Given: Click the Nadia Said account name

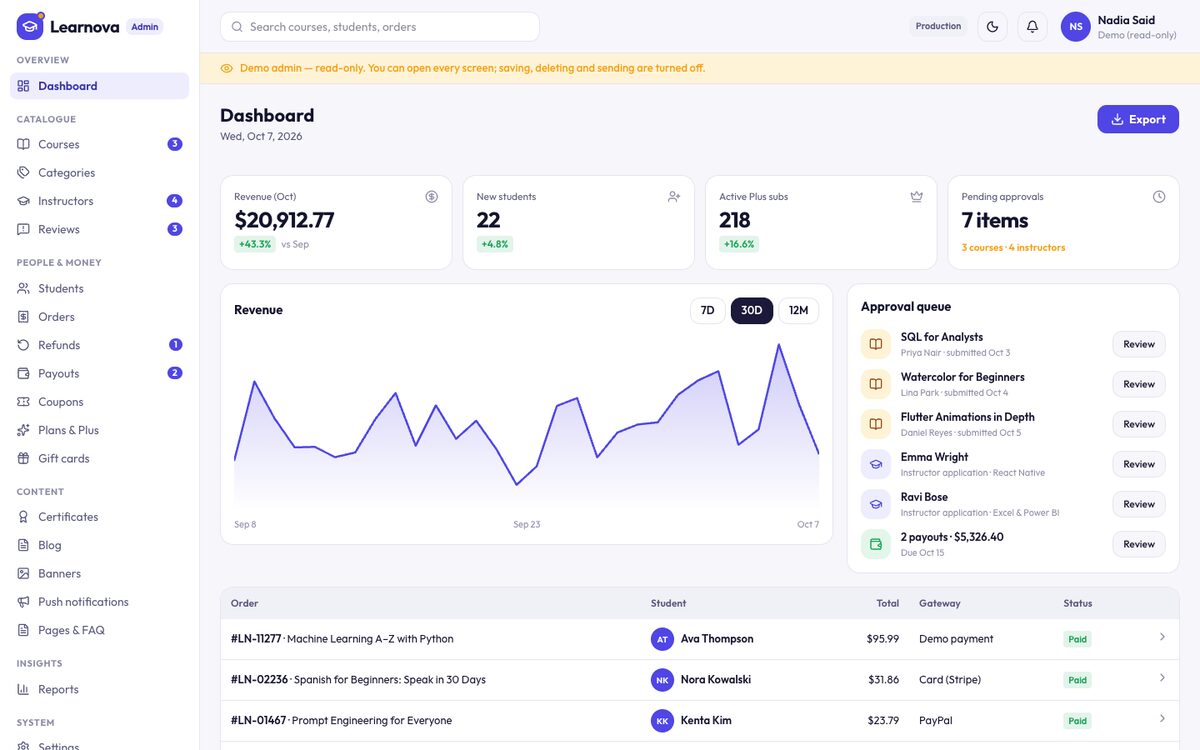Looking at the screenshot, I should coord(1126,20).
